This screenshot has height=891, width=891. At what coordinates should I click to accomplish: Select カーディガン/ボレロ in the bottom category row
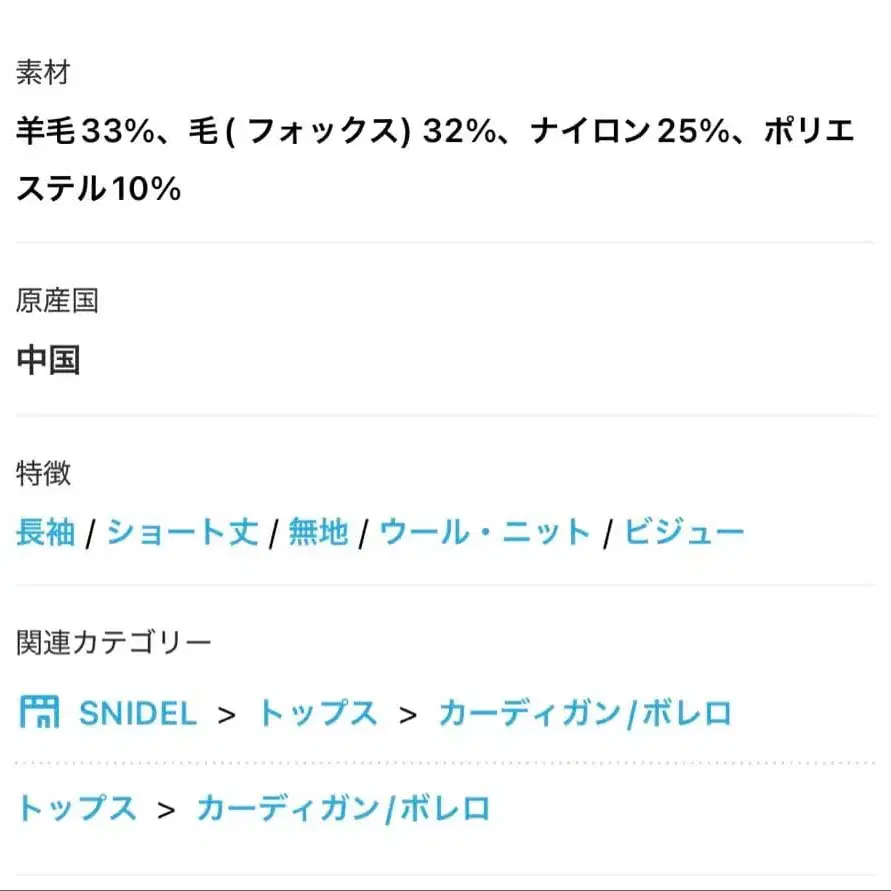(x=343, y=807)
